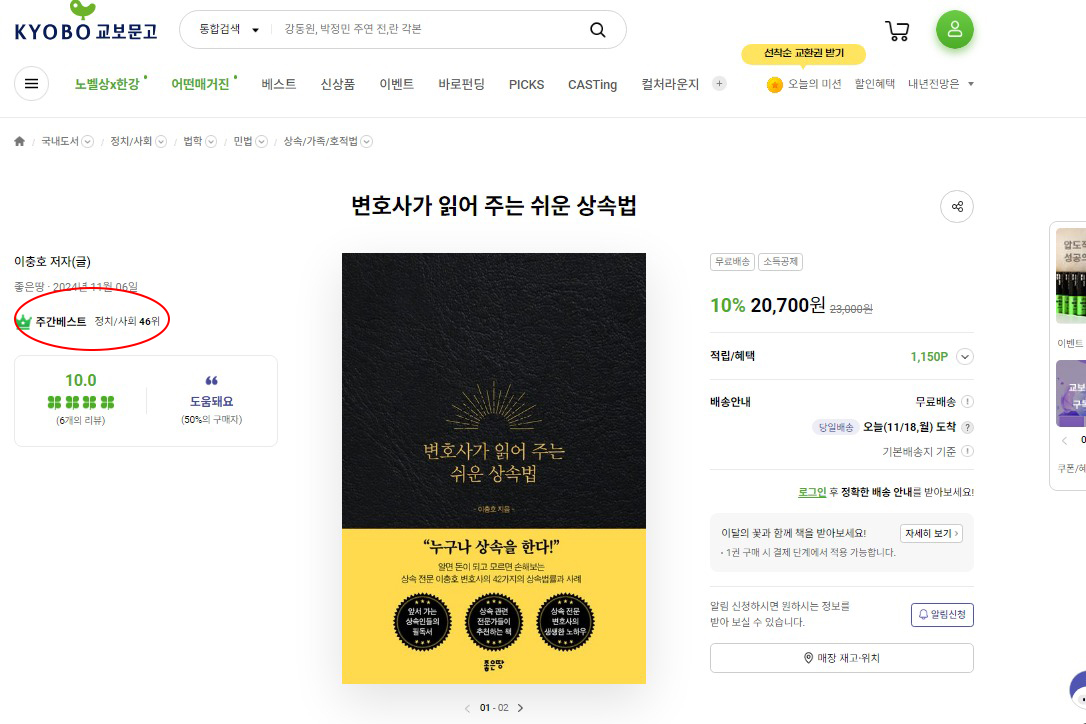Open the 통합검색 search type dropdown
Viewport: 1086px width, 724px height.
pos(229,29)
